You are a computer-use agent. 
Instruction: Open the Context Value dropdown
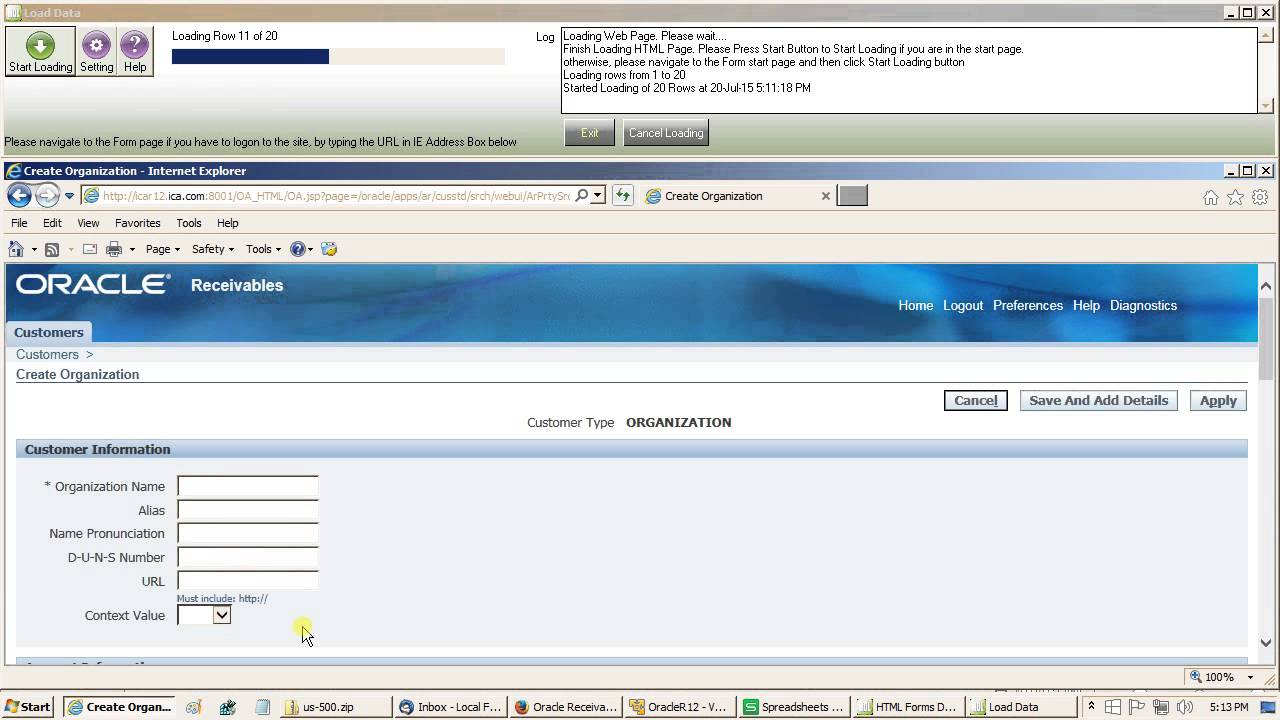pyautogui.click(x=204, y=615)
